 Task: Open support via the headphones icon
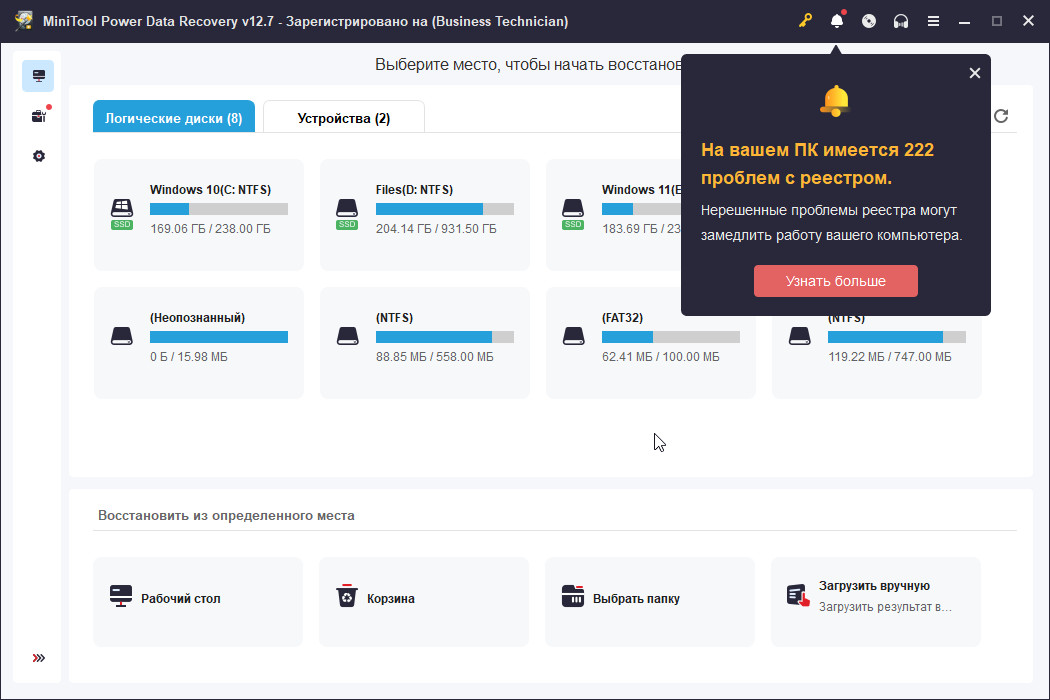[x=901, y=21]
